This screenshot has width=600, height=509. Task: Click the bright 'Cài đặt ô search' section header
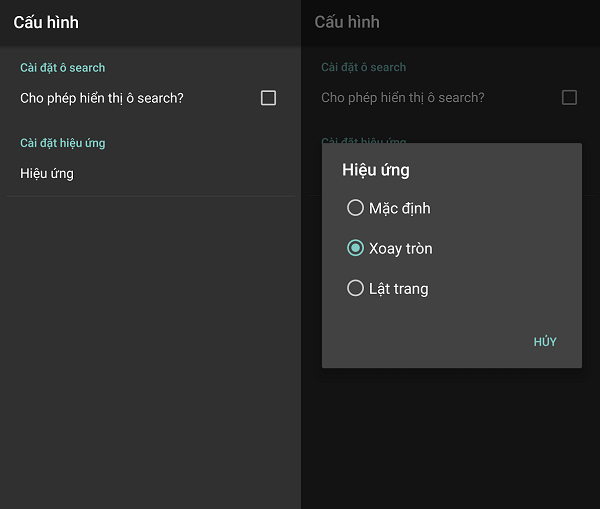(x=62, y=68)
